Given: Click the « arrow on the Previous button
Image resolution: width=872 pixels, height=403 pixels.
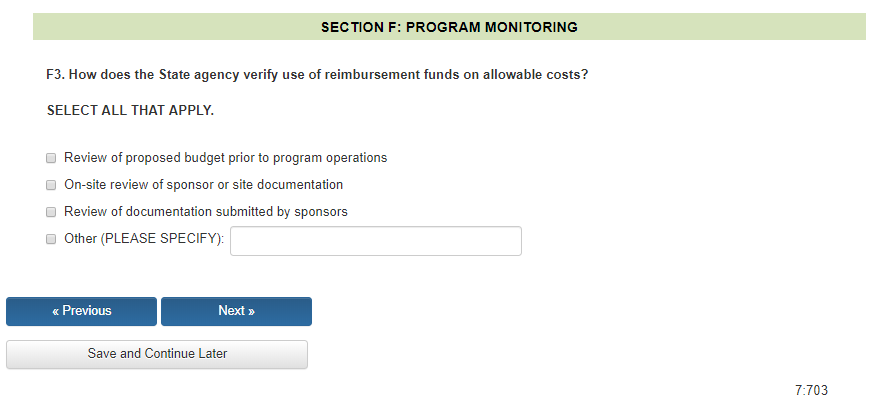Looking at the screenshot, I should [x=55, y=311].
